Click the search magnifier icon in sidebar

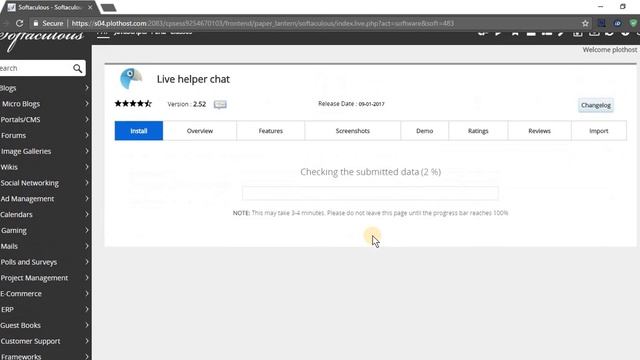point(78,69)
